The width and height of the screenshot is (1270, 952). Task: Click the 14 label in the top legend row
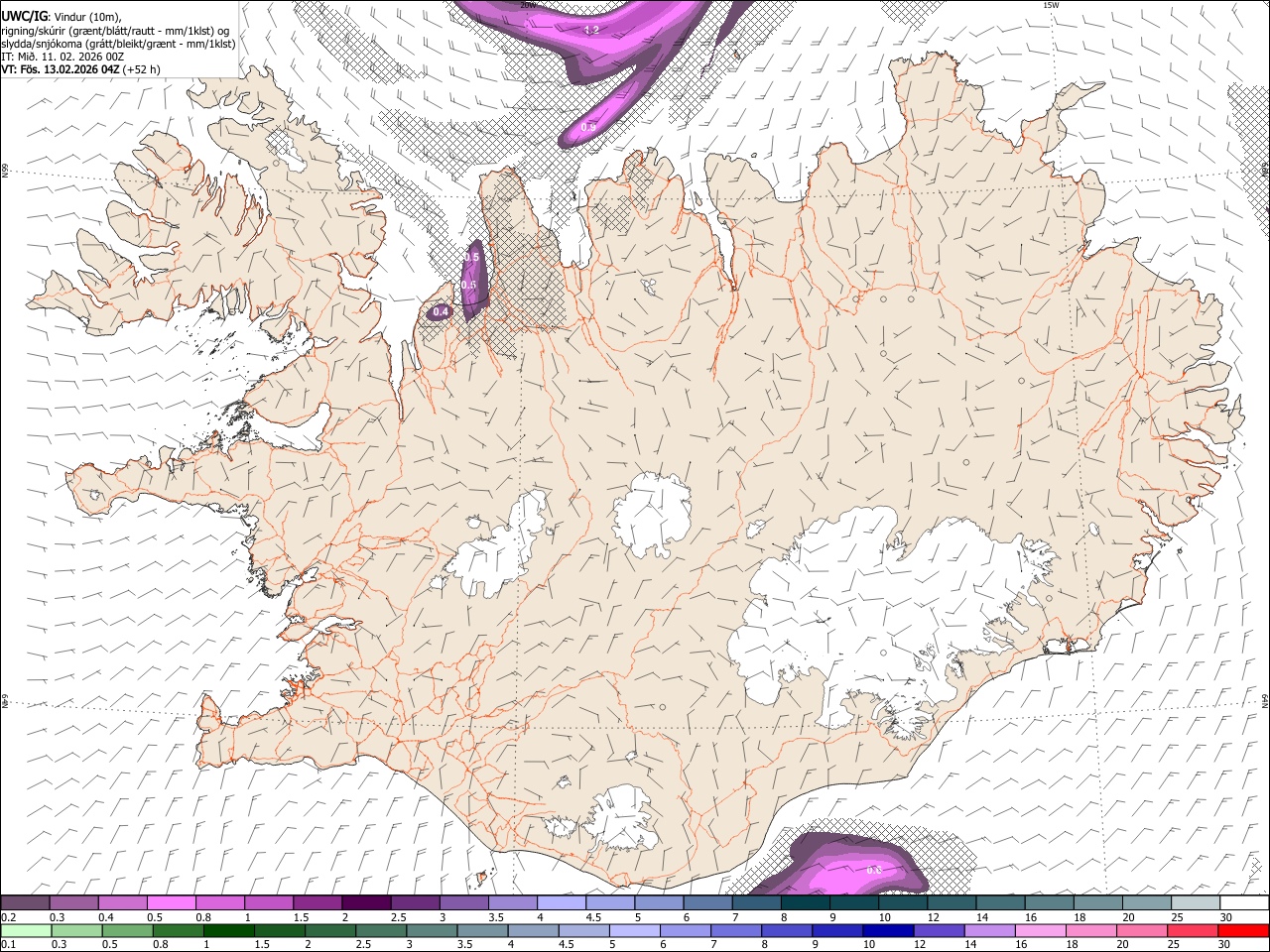point(982,917)
